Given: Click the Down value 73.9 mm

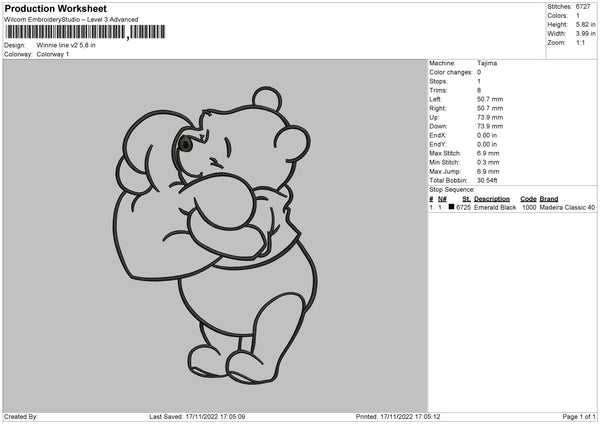Looking at the screenshot, I should click(x=490, y=126).
